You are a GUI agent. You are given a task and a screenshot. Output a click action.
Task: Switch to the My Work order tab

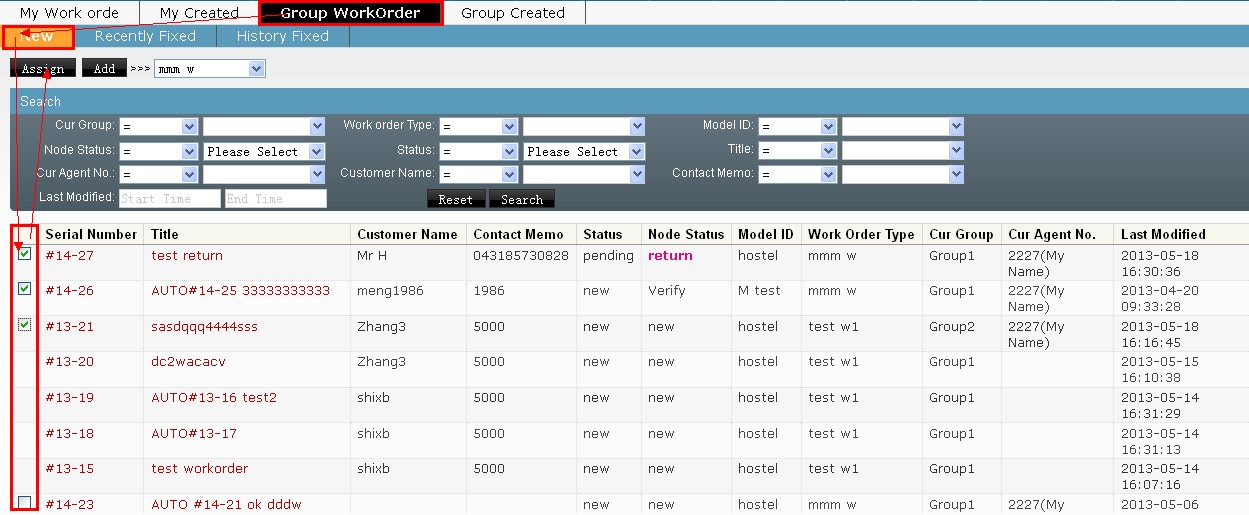click(x=69, y=13)
